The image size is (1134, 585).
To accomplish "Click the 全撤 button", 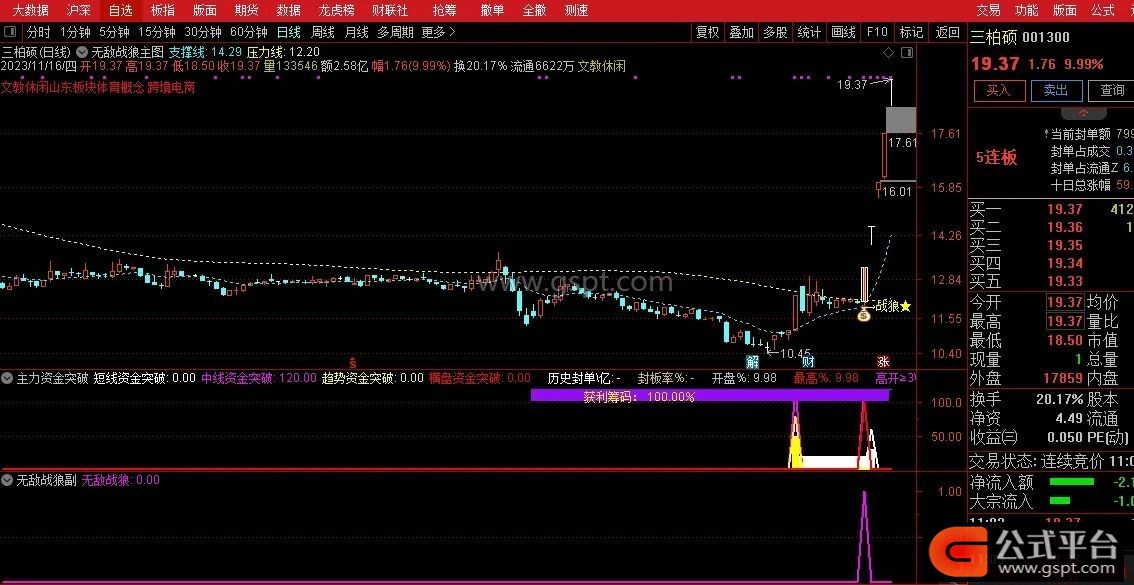I will pos(534,10).
